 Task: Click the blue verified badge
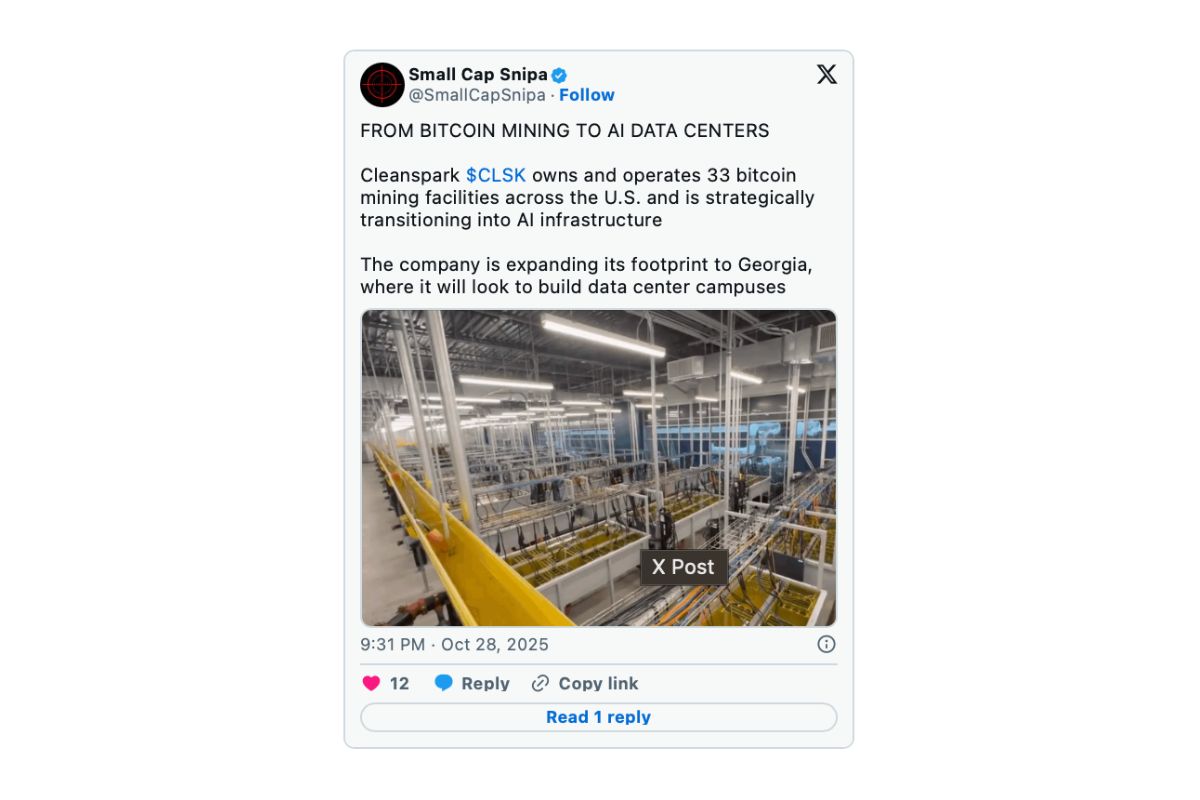pyautogui.click(x=561, y=75)
